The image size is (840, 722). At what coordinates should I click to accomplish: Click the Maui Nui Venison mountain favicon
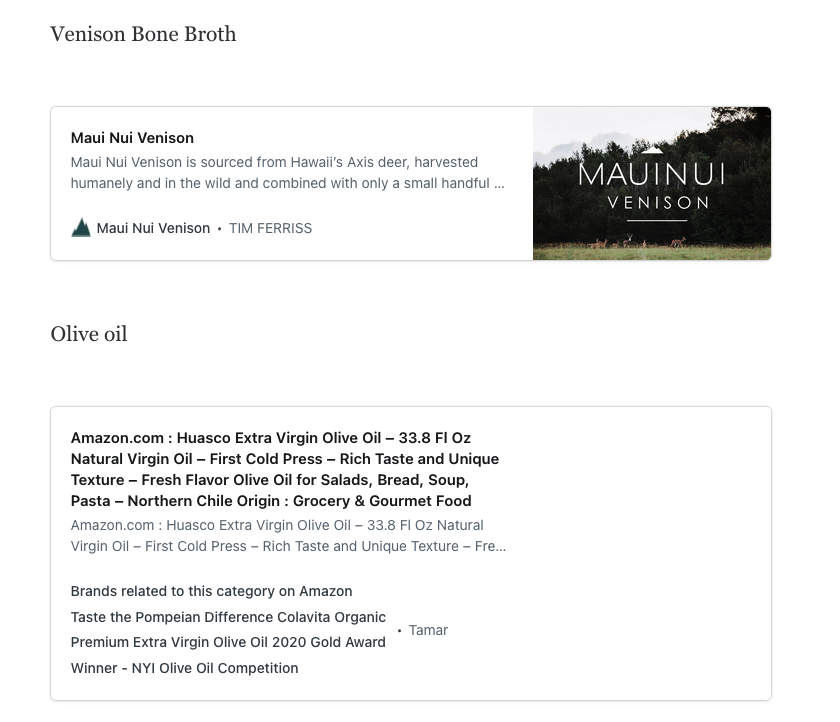[x=81, y=228]
